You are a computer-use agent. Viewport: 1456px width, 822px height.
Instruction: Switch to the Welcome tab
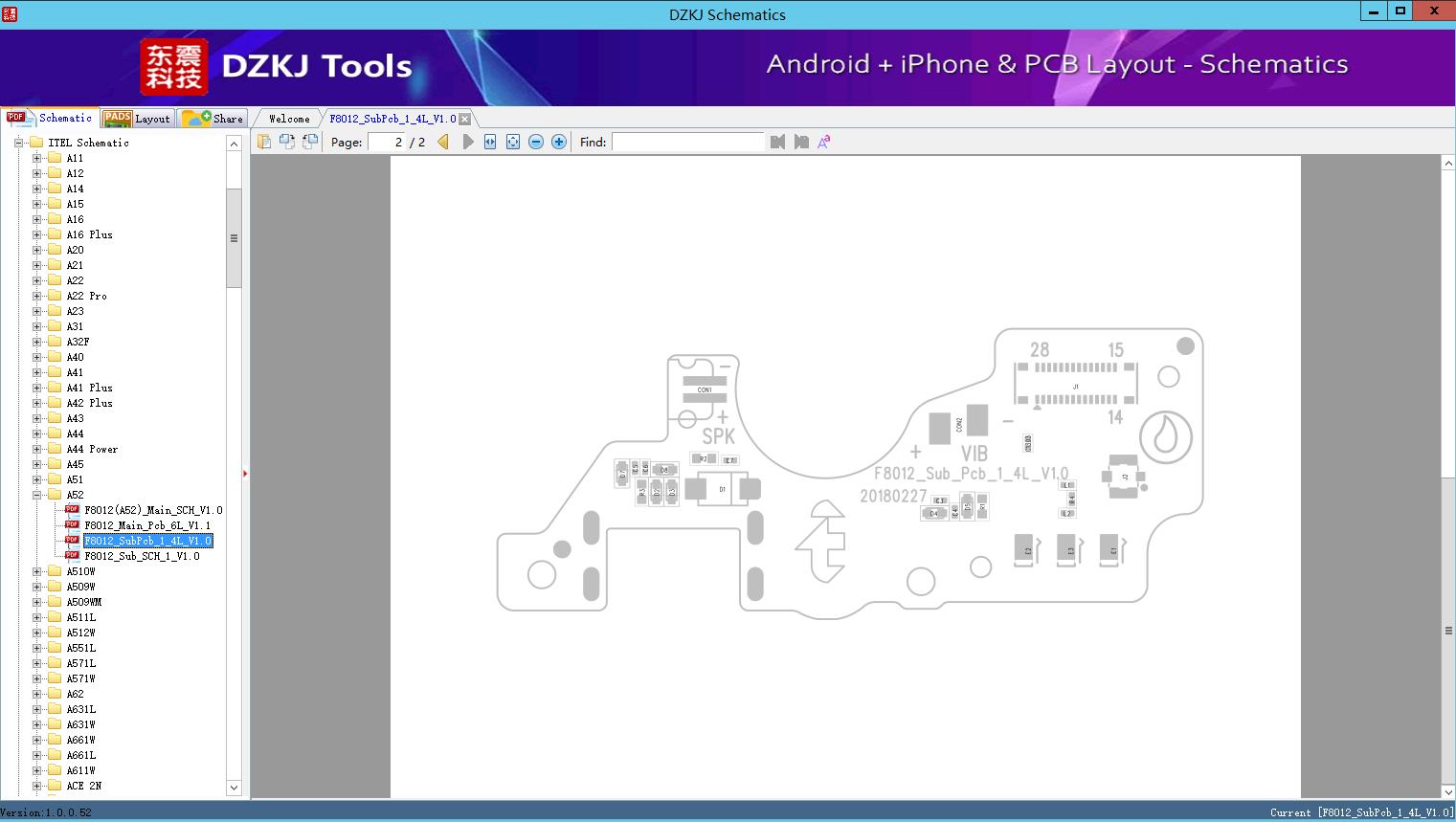(289, 119)
